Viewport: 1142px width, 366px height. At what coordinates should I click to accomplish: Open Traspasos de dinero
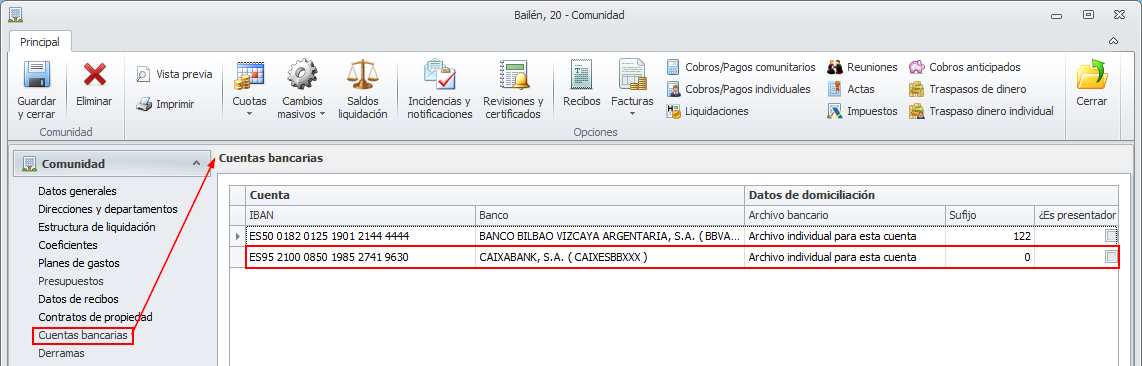click(x=967, y=89)
